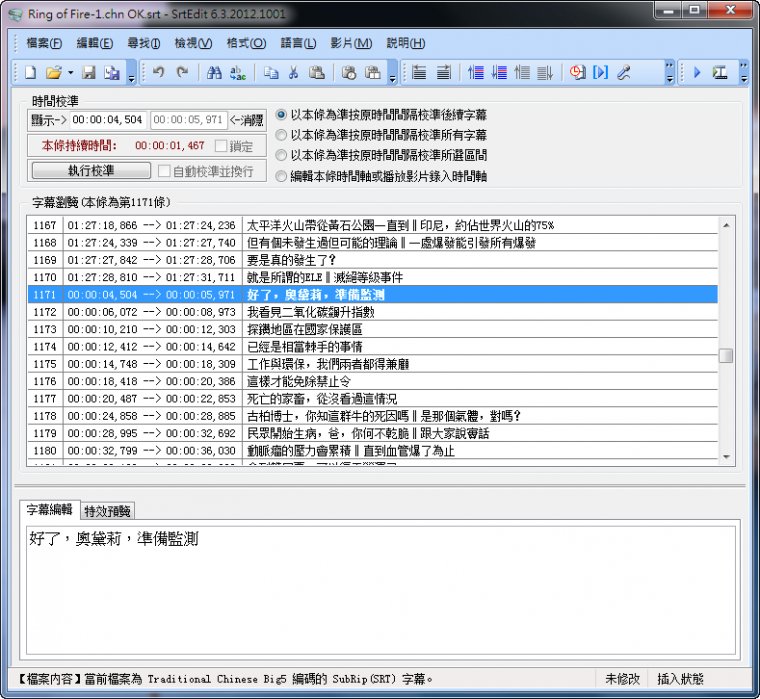Expand the timing toolbar overflow chevron
Image resolution: width=760 pixels, height=699 pixels.
coord(669,73)
